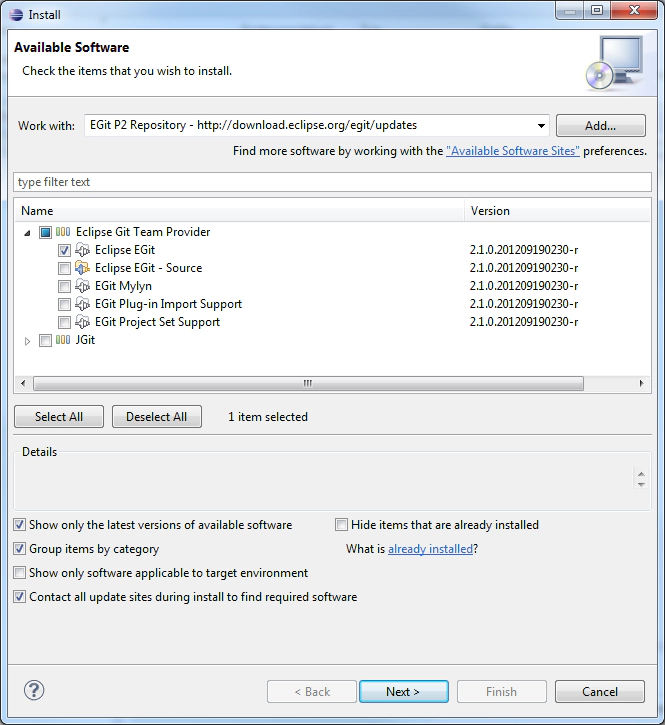The width and height of the screenshot is (665, 725).
Task: Sort list by Name column header
Action: pos(240,211)
